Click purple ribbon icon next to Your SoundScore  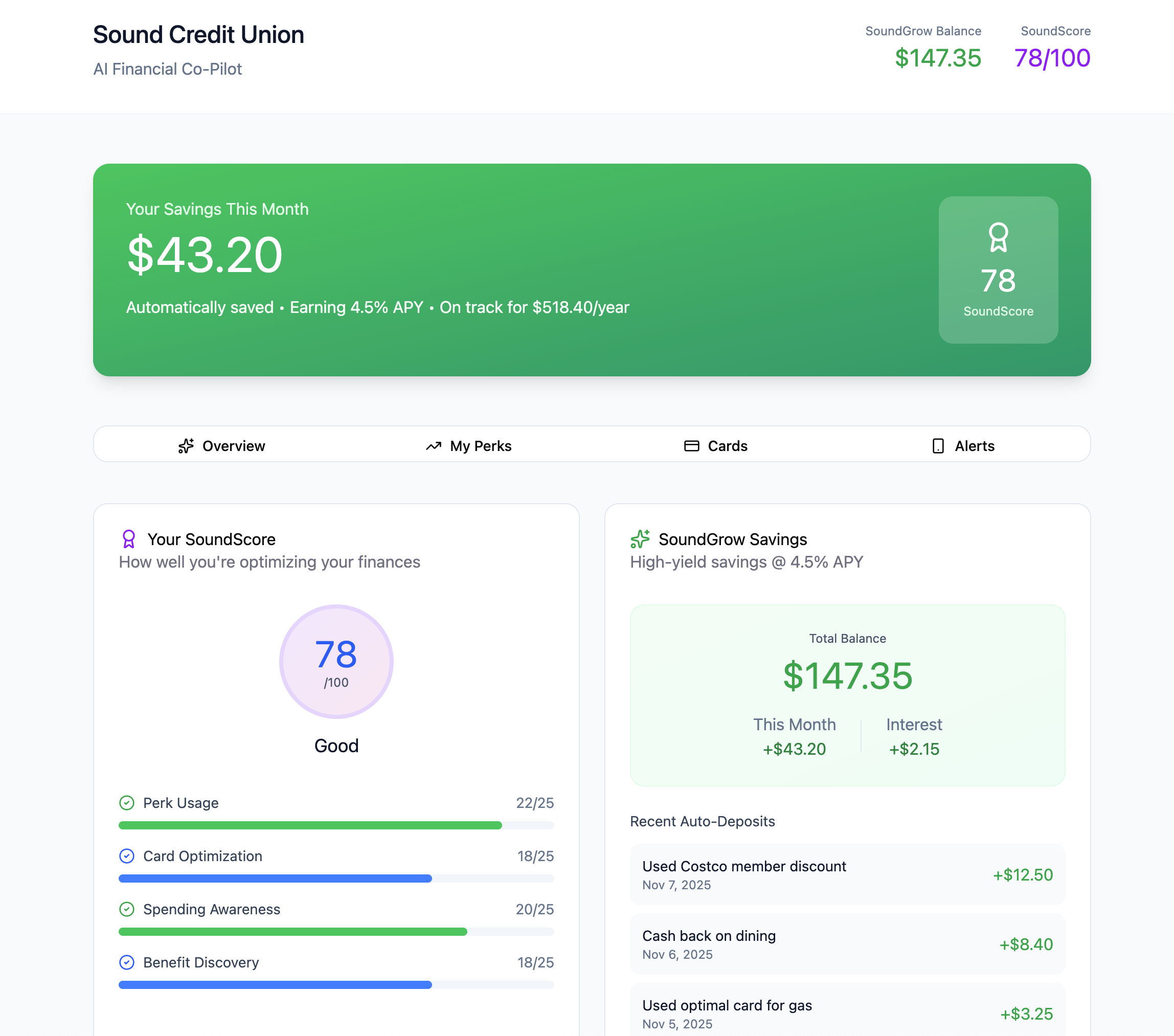(x=129, y=539)
